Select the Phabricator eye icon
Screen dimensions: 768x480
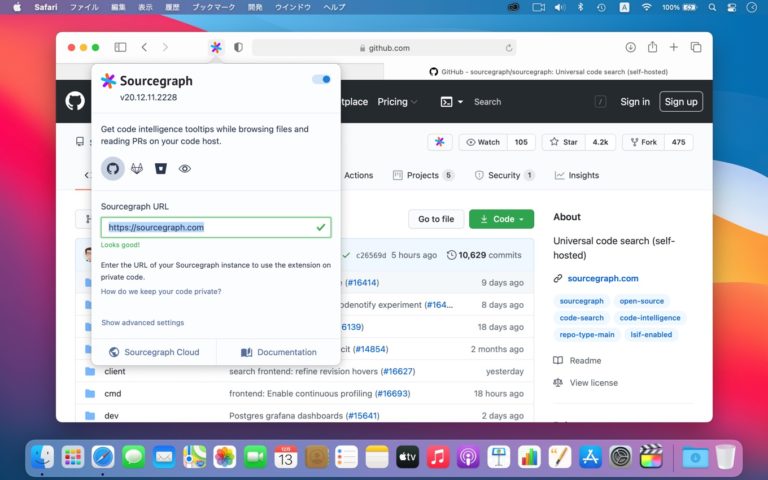pyautogui.click(x=185, y=168)
